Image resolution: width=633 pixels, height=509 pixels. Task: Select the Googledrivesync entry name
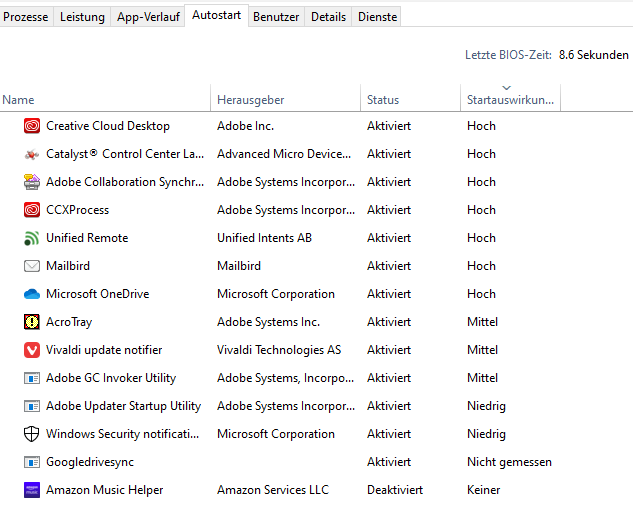90,462
